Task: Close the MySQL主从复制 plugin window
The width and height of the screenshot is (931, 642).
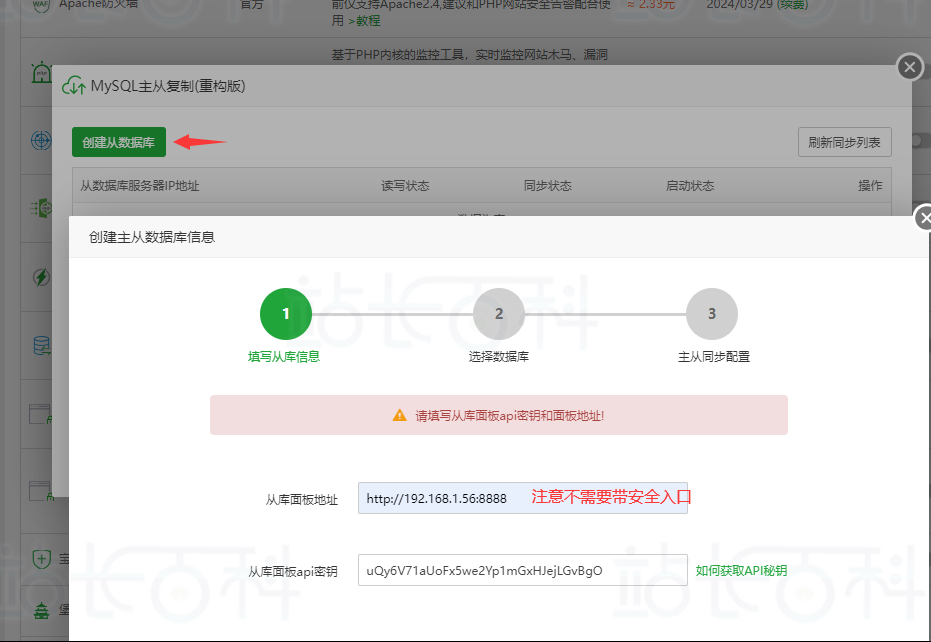Action: (x=909, y=67)
